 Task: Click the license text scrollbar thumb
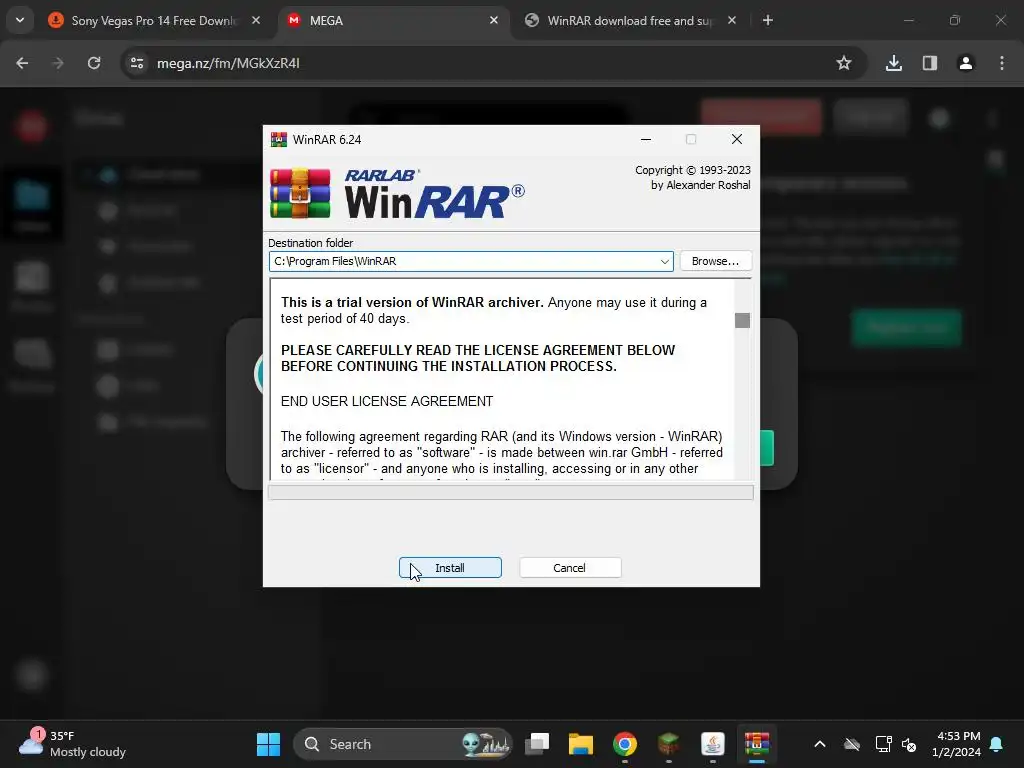click(743, 320)
